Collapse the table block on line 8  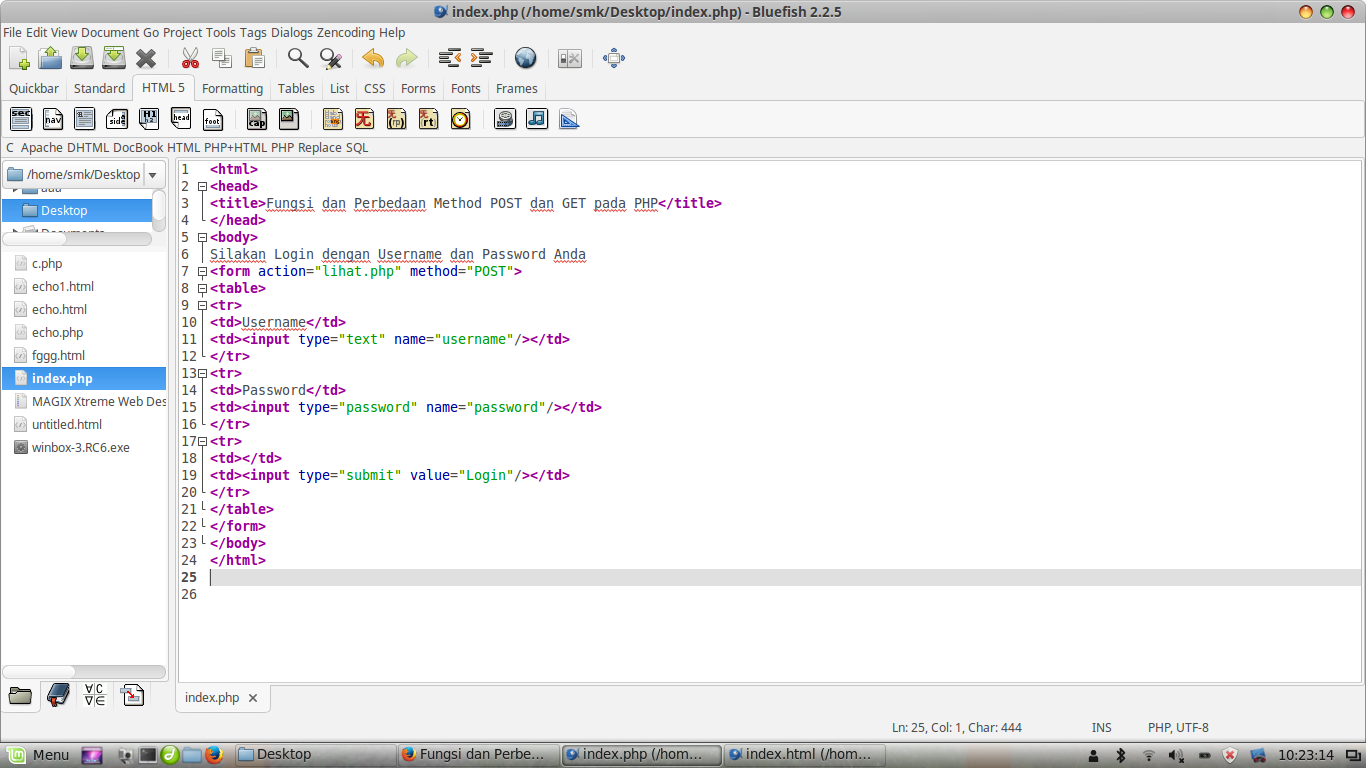pos(202,288)
